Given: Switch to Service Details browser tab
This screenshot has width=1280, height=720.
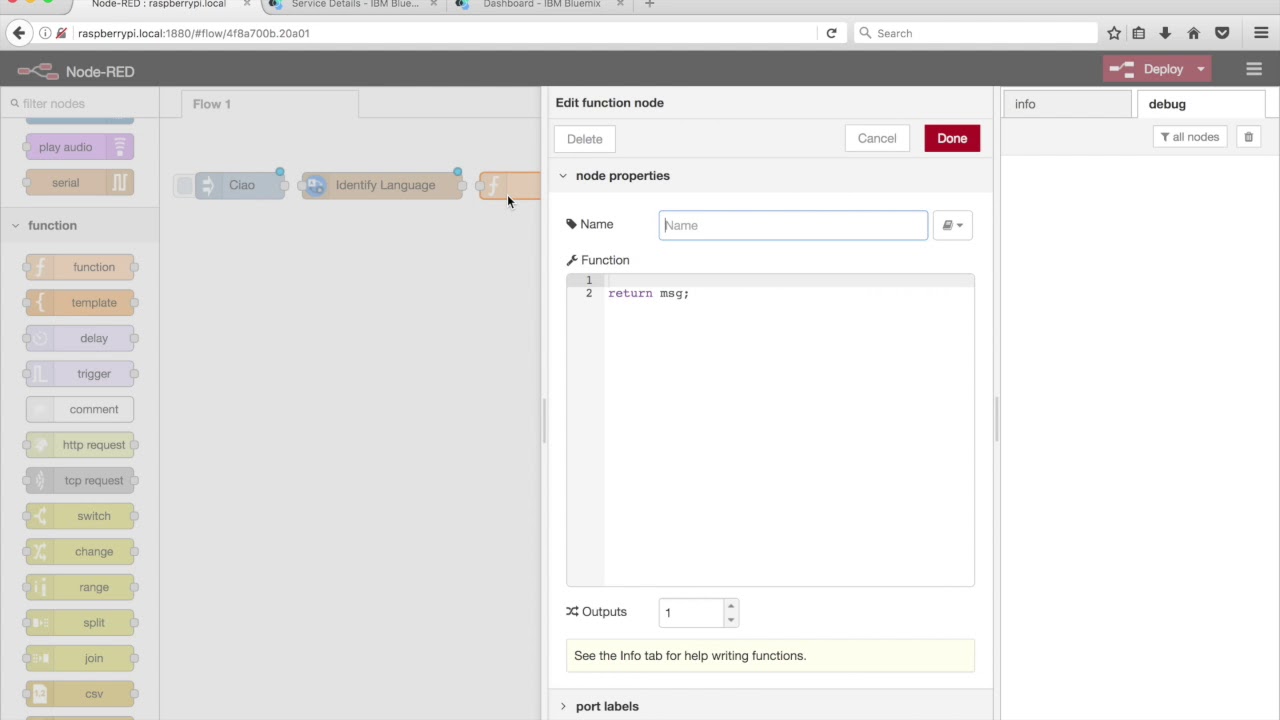Looking at the screenshot, I should [354, 5].
